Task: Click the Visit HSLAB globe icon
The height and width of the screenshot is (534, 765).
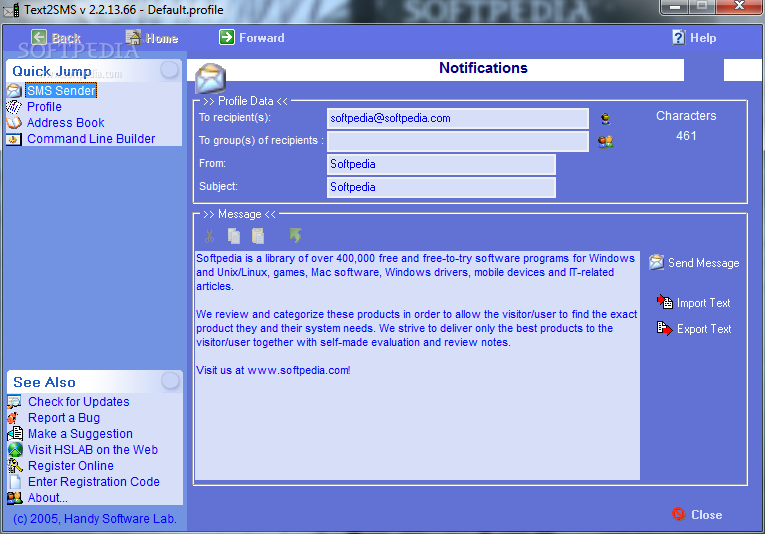Action: [x=15, y=449]
